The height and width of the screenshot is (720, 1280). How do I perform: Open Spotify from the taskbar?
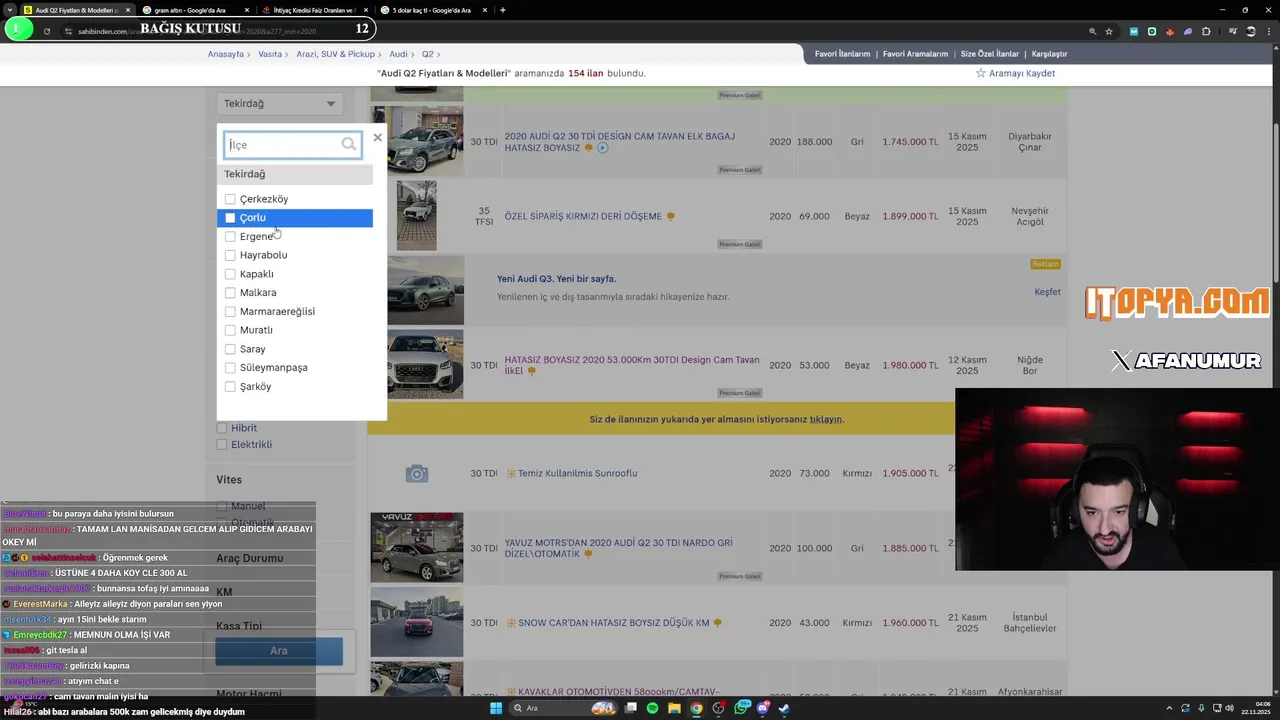coord(652,708)
